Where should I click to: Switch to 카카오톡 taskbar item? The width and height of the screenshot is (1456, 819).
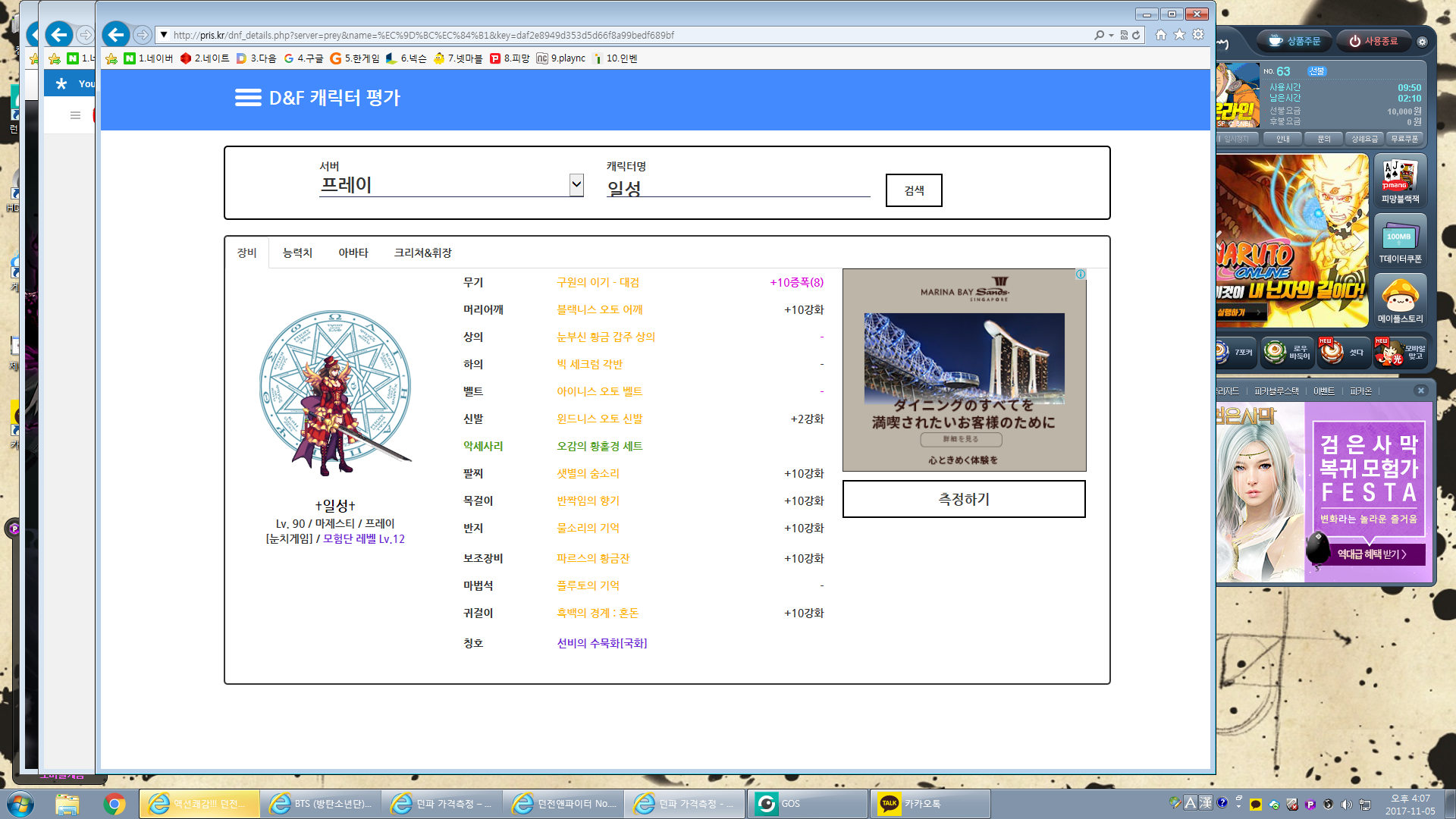(930, 804)
